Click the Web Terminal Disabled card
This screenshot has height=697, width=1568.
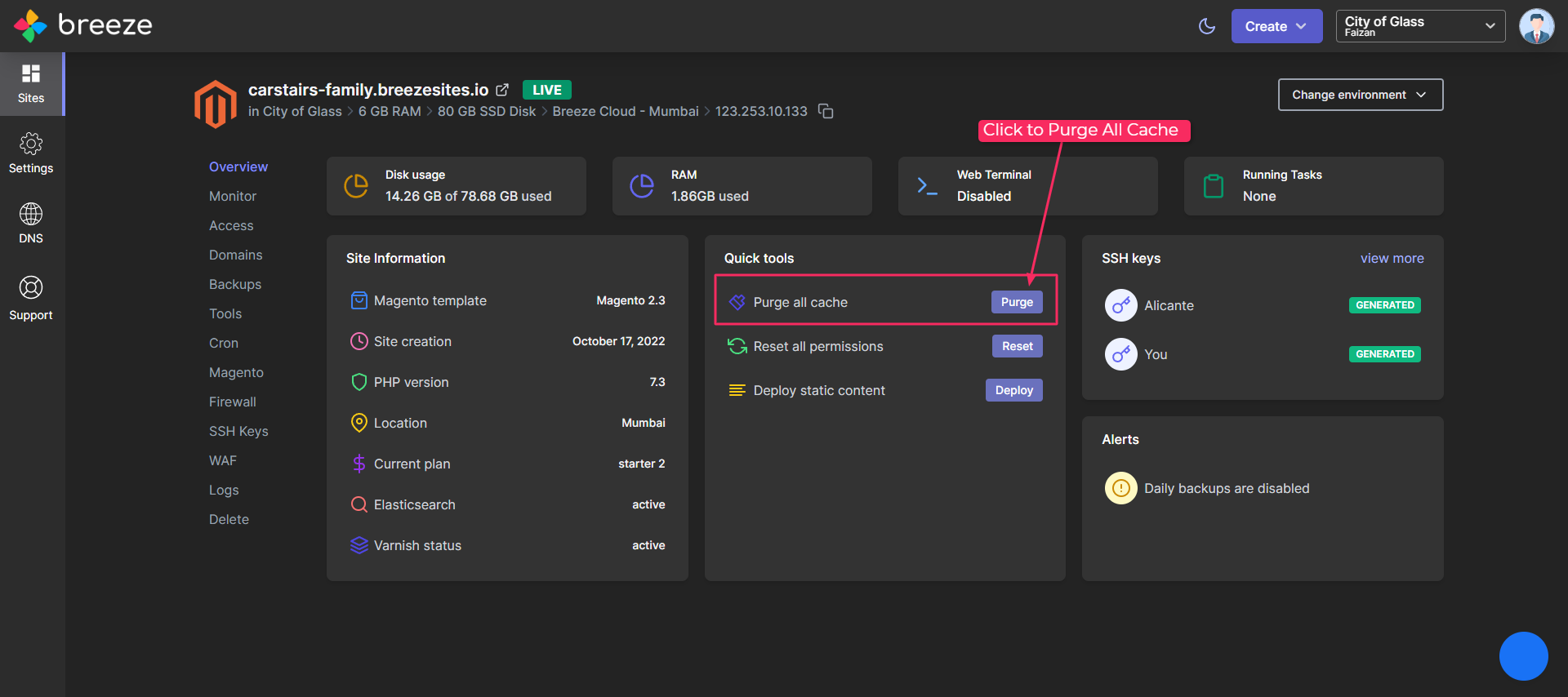coord(1027,186)
